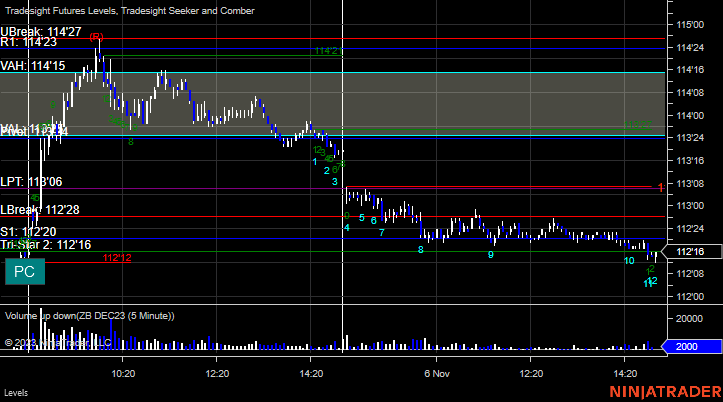Click the Levels label at bottom left
The image size is (723, 402).
pos(16,393)
